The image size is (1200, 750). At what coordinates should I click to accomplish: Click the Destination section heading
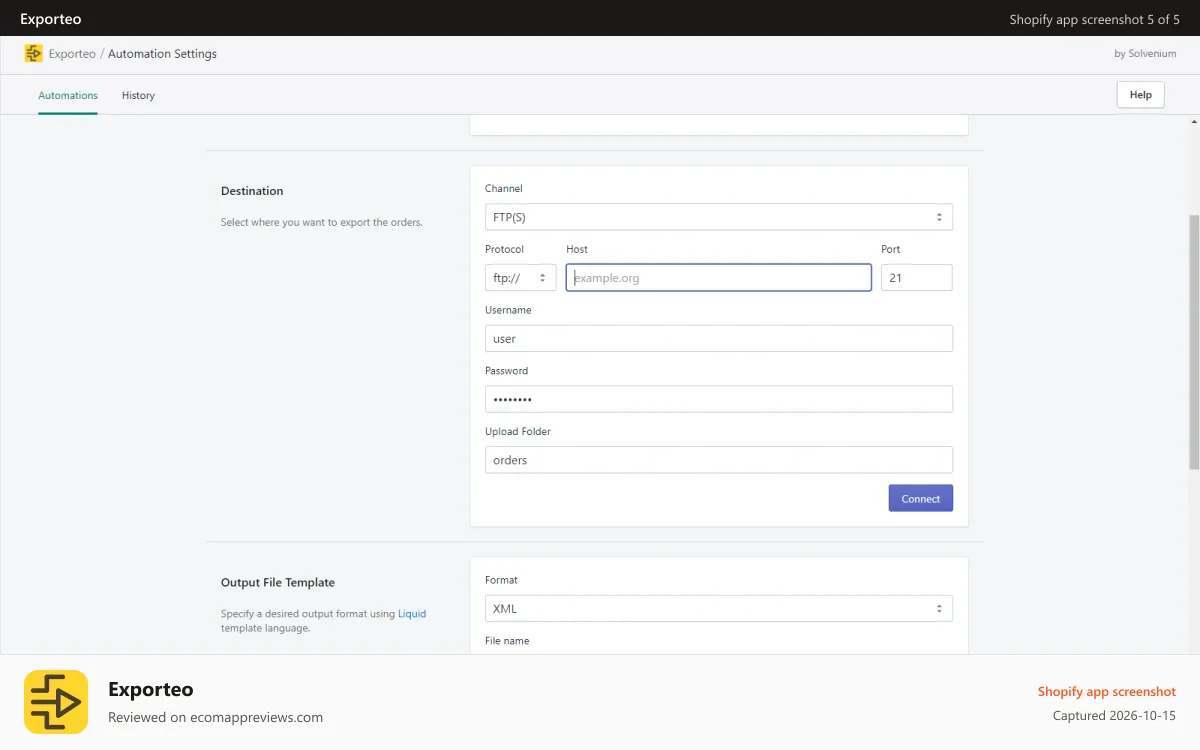click(252, 191)
